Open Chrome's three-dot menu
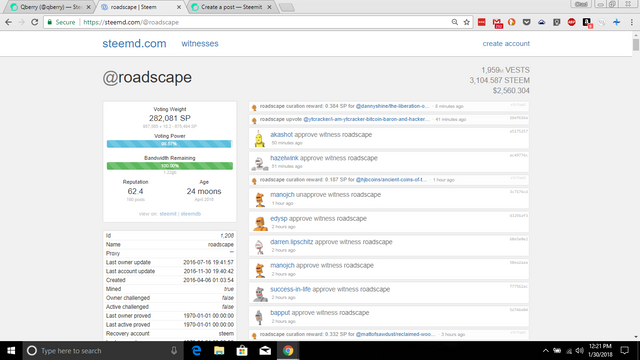 point(631,22)
